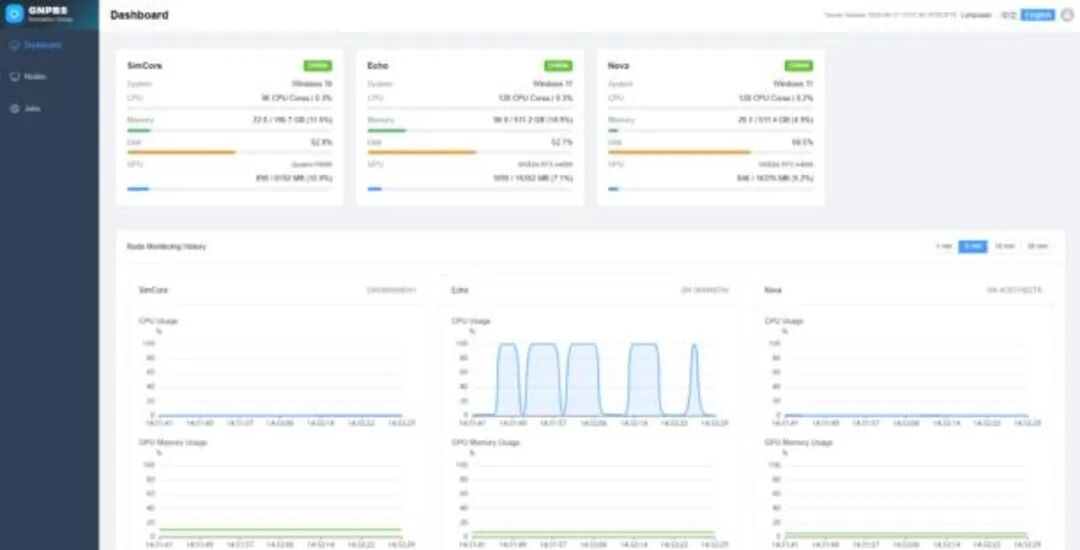The height and width of the screenshot is (550, 1080).
Task: Set history range to 30 min
Action: point(1037,246)
